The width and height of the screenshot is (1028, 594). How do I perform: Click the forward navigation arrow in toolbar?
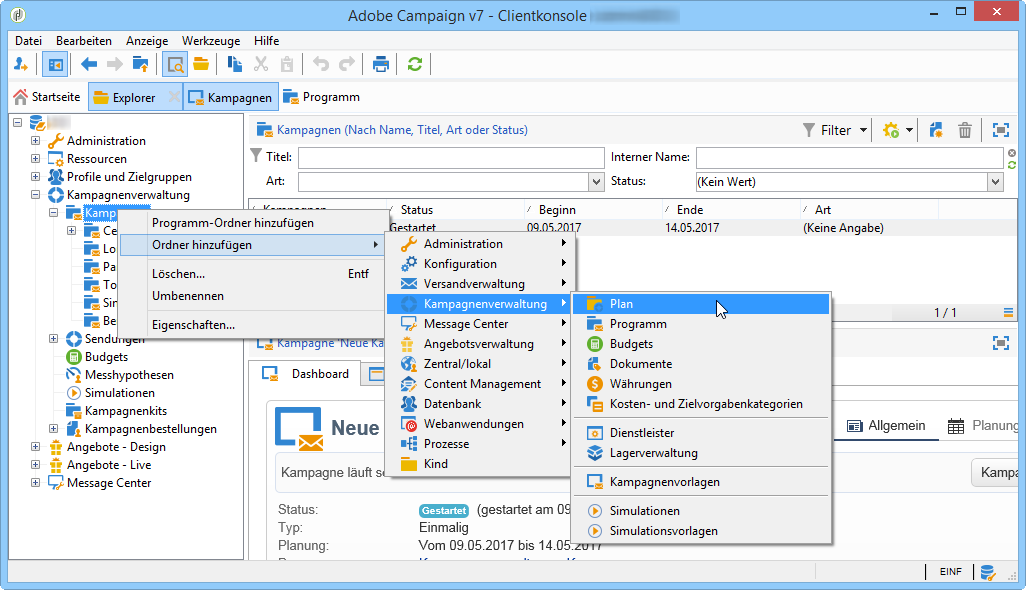[x=115, y=64]
